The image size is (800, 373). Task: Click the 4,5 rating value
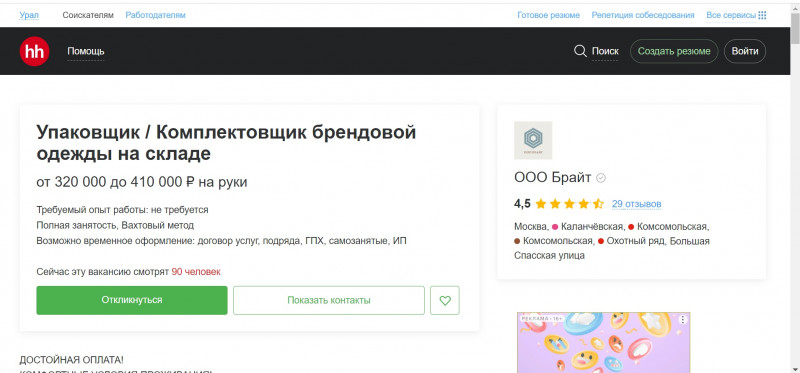click(x=522, y=204)
